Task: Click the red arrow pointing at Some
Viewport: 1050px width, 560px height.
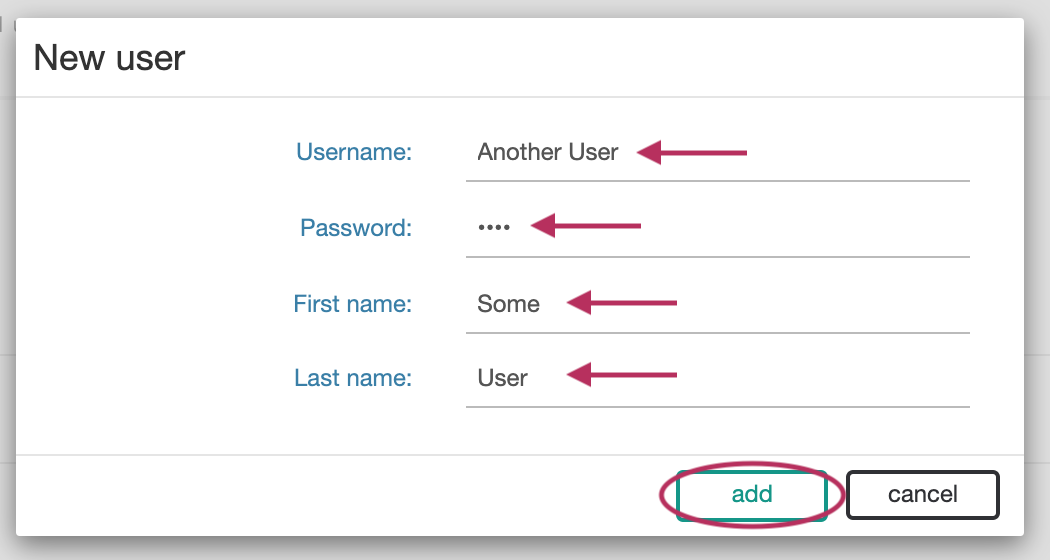Action: [621, 303]
